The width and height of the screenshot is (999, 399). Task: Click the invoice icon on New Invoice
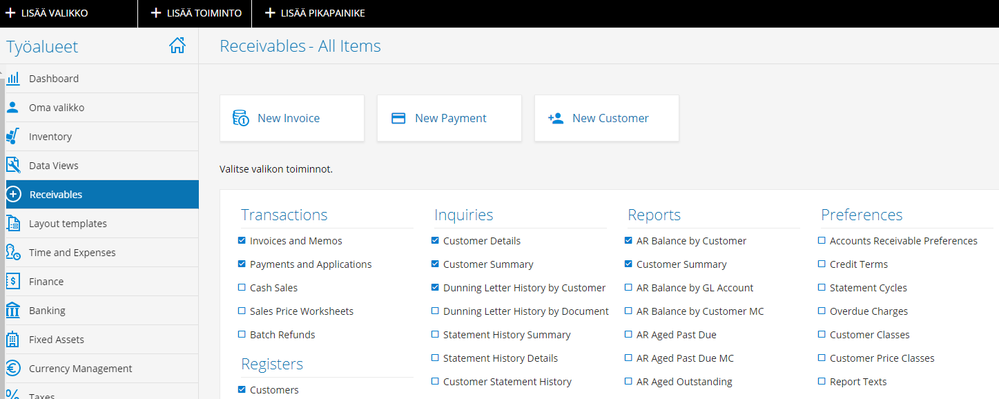(x=241, y=118)
